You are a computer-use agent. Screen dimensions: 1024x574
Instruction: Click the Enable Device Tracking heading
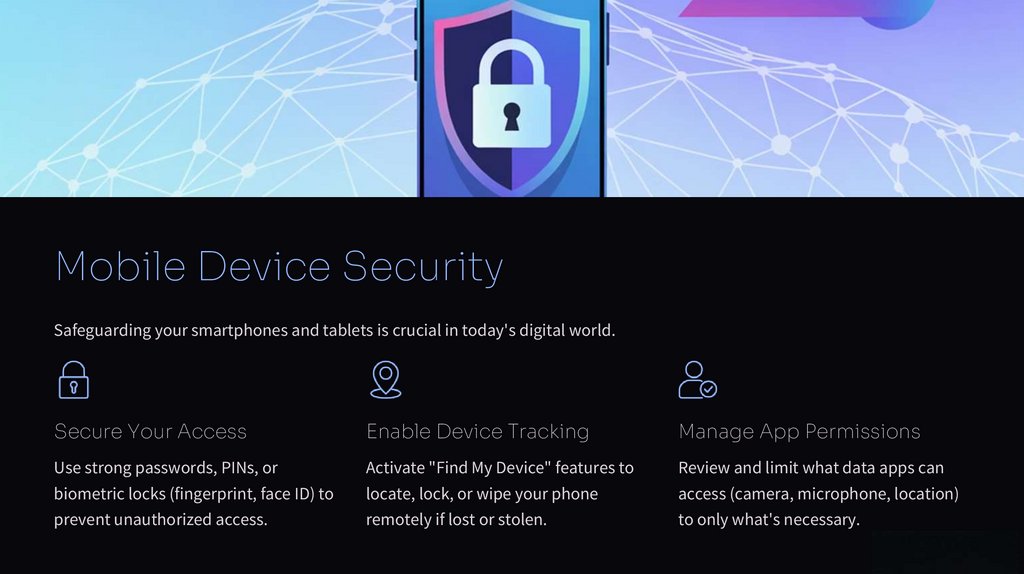click(477, 432)
